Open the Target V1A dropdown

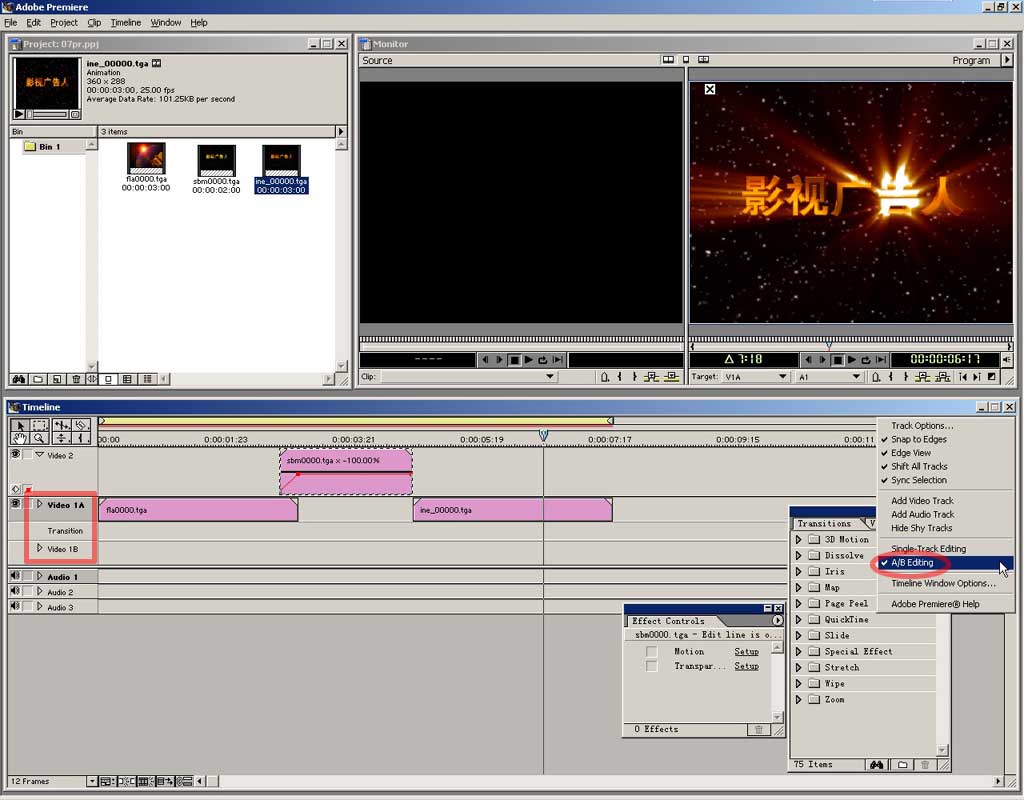[783, 377]
